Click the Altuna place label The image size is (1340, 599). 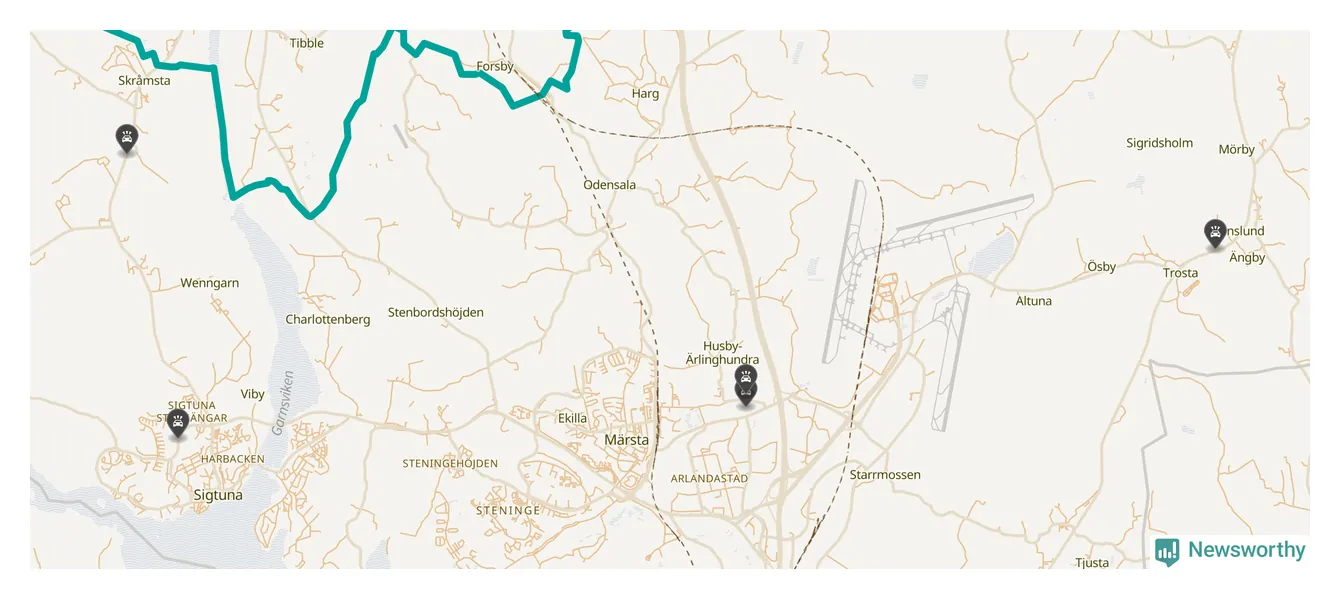tap(1034, 301)
